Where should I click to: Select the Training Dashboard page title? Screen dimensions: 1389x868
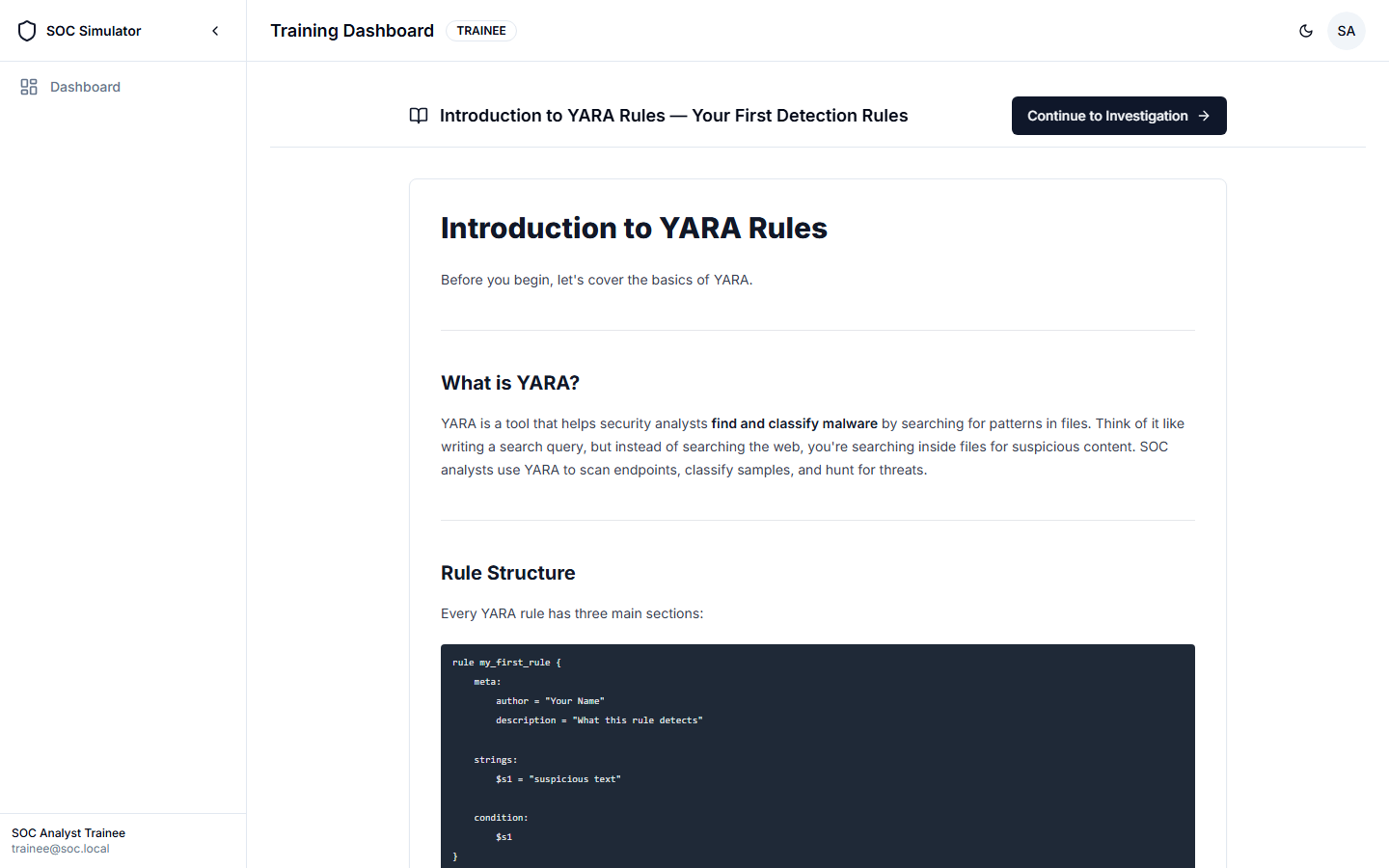click(x=352, y=31)
